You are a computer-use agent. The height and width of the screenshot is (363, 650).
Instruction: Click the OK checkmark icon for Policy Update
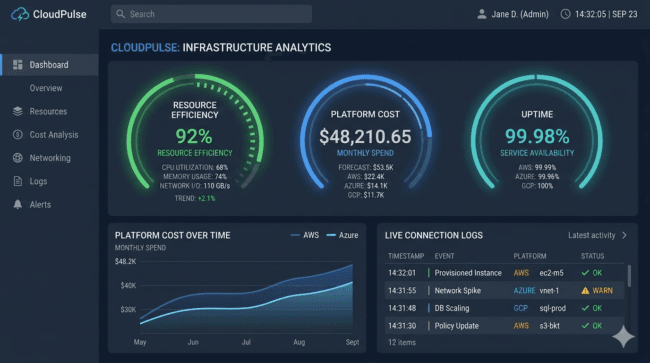click(x=585, y=326)
